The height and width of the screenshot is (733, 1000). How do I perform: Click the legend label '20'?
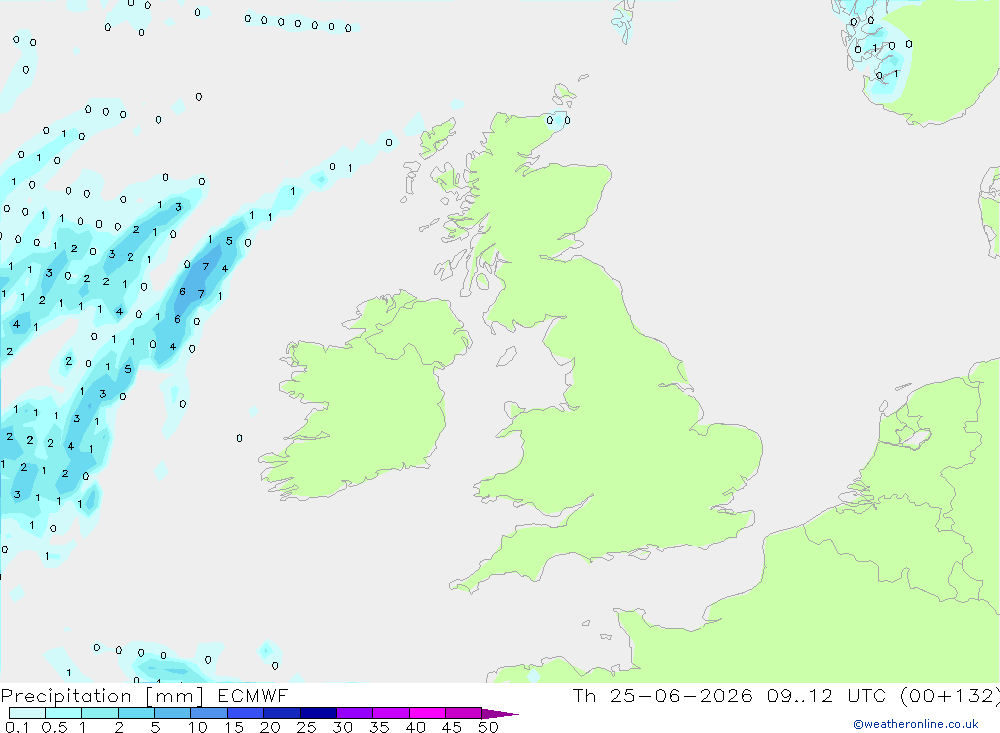point(270,727)
